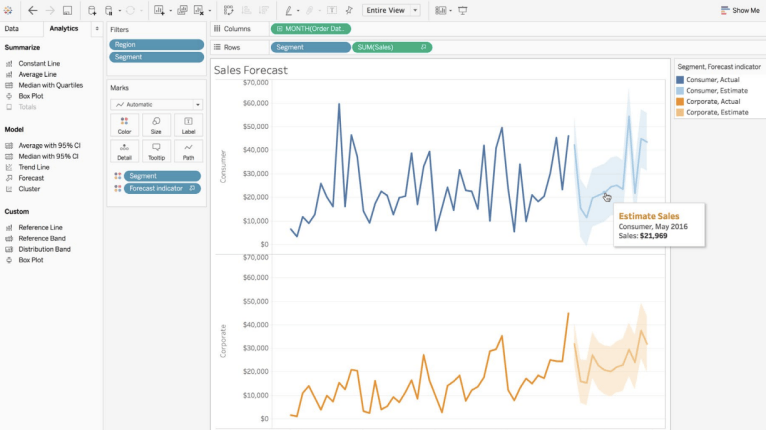Image resolution: width=766 pixels, height=430 pixels.
Task: Open the Tooltip marks card
Action: point(156,151)
